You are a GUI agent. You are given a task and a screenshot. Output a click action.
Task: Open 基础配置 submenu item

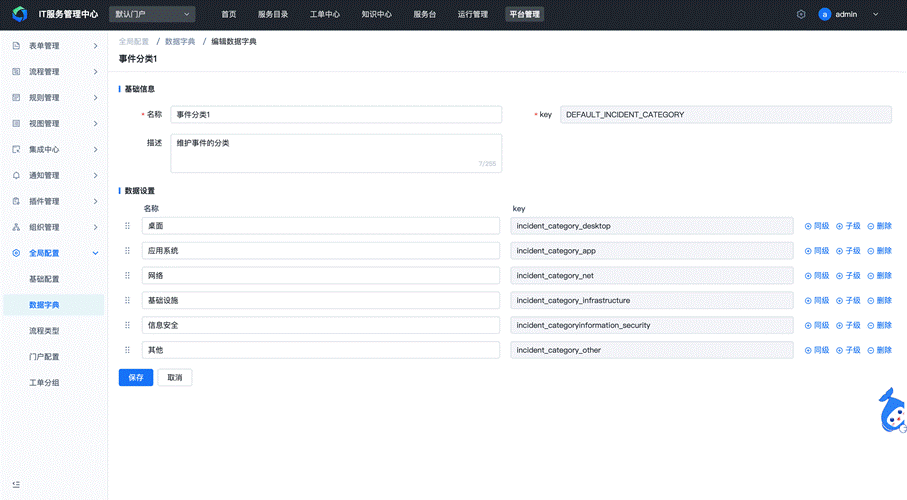click(45, 279)
